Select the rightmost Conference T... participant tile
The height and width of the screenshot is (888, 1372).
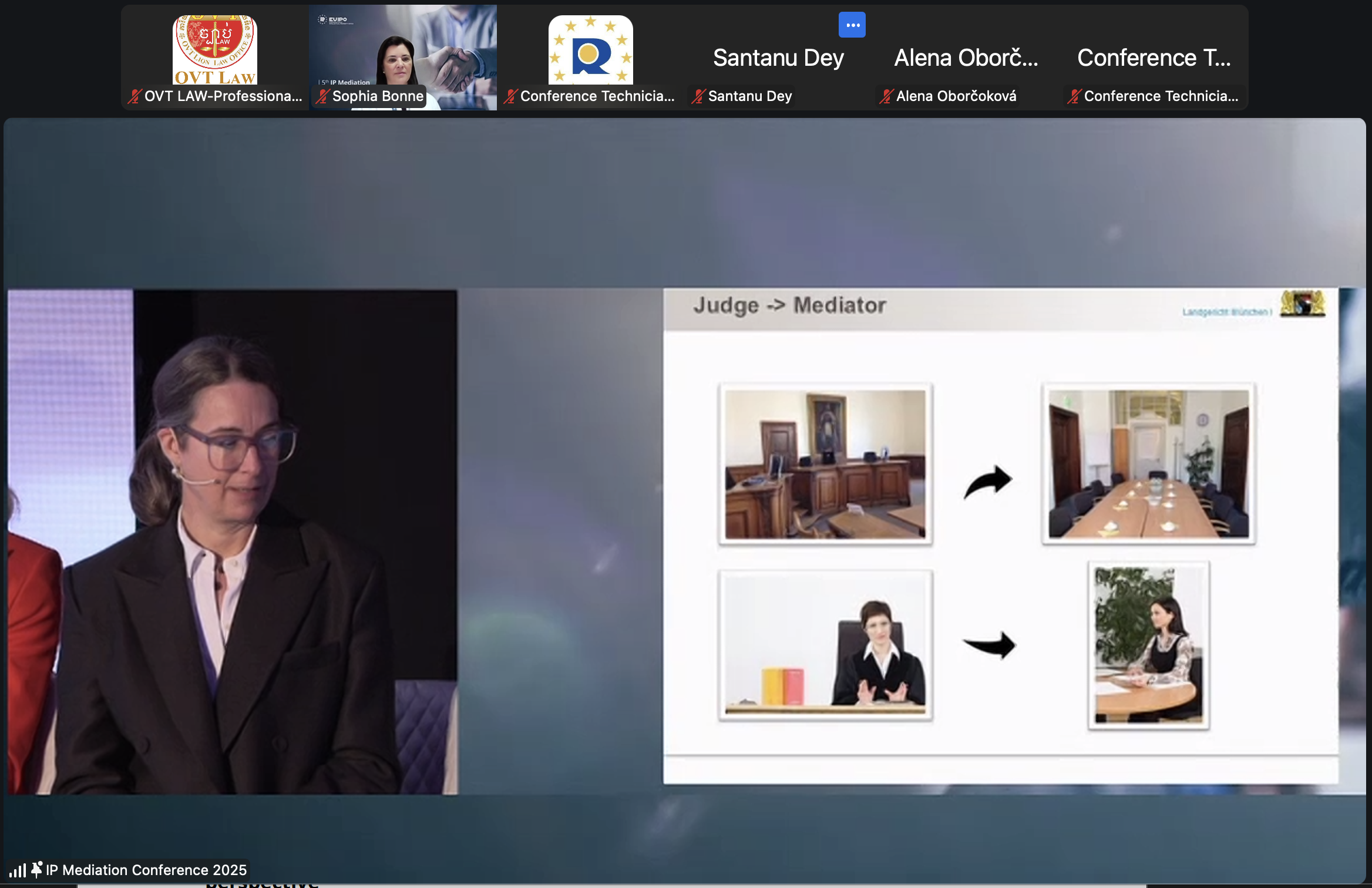point(1154,58)
